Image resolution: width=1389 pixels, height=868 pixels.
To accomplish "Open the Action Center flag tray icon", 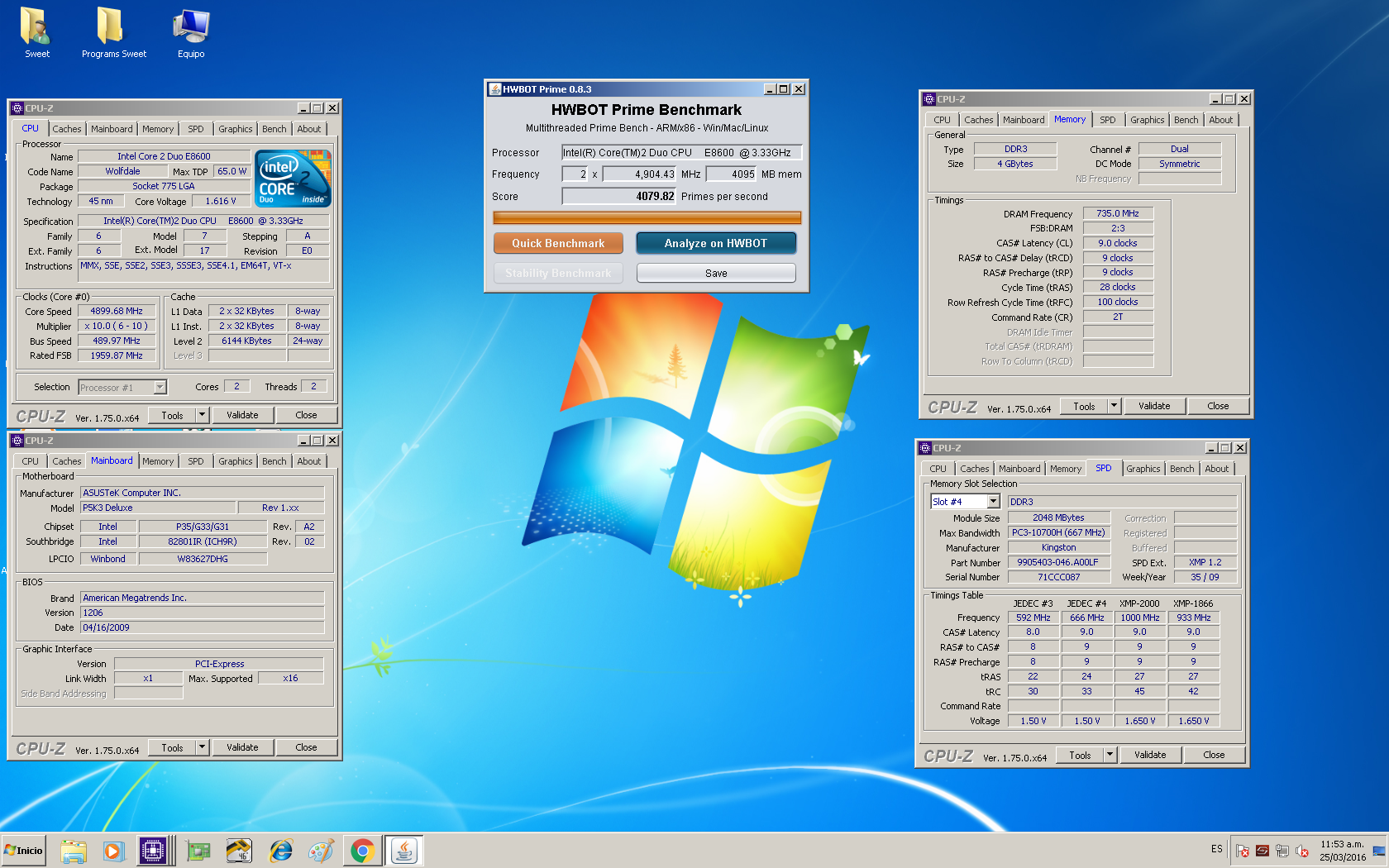I will [1243, 851].
